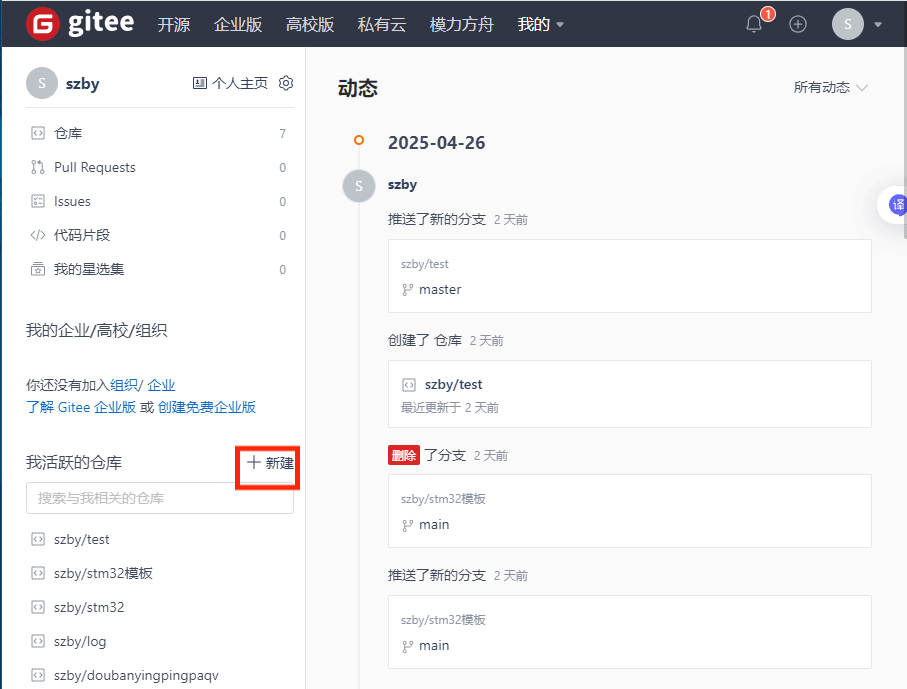Click the repository count 7

pyautogui.click(x=282, y=134)
